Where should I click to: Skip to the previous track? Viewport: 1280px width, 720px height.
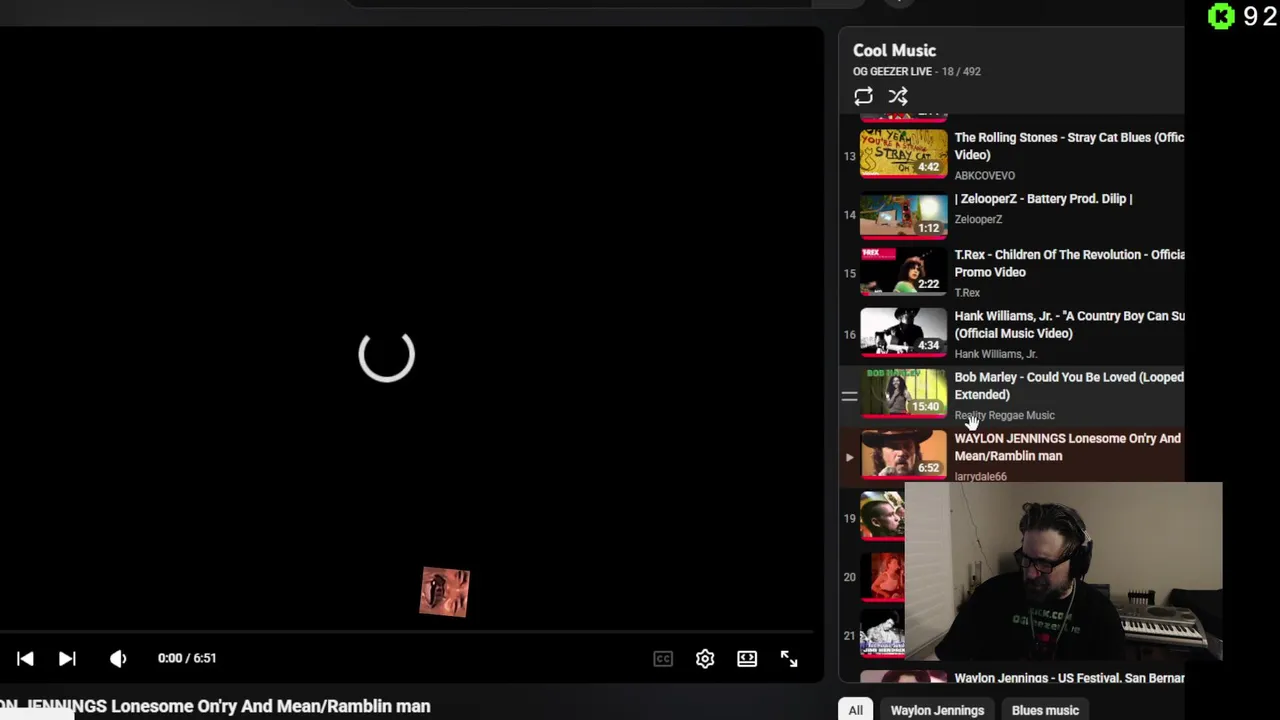point(25,658)
